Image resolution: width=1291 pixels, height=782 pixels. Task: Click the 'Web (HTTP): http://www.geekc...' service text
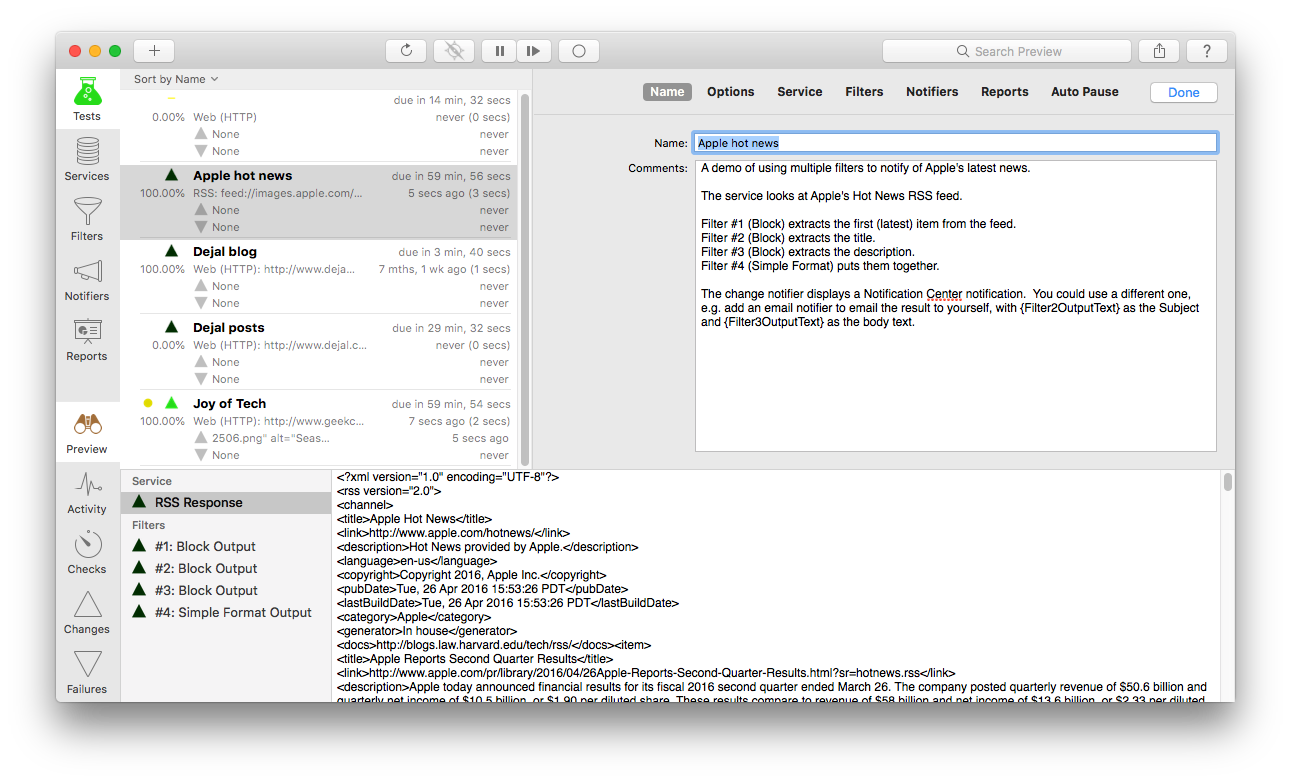tap(279, 421)
